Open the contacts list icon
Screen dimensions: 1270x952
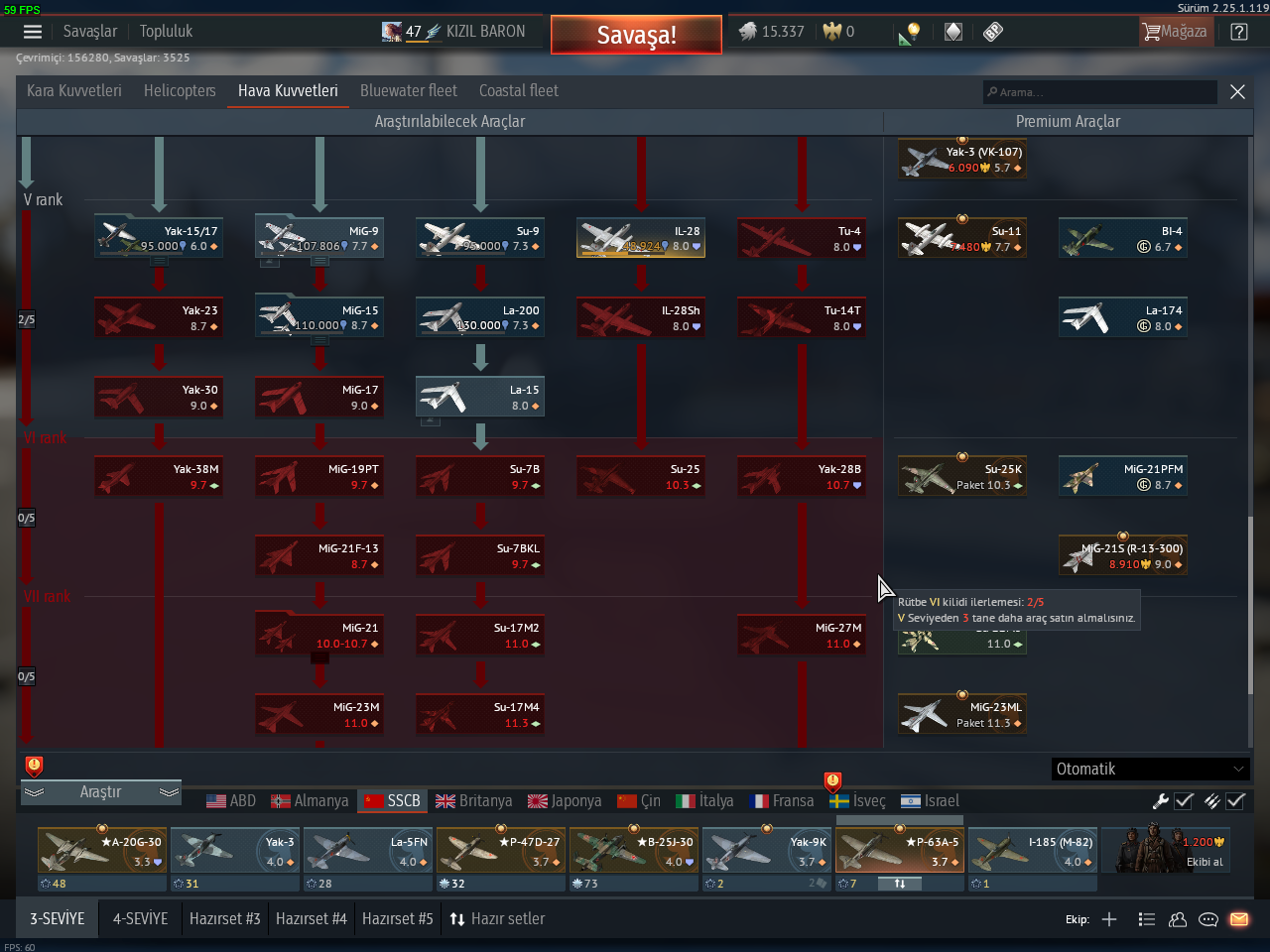[1147, 919]
